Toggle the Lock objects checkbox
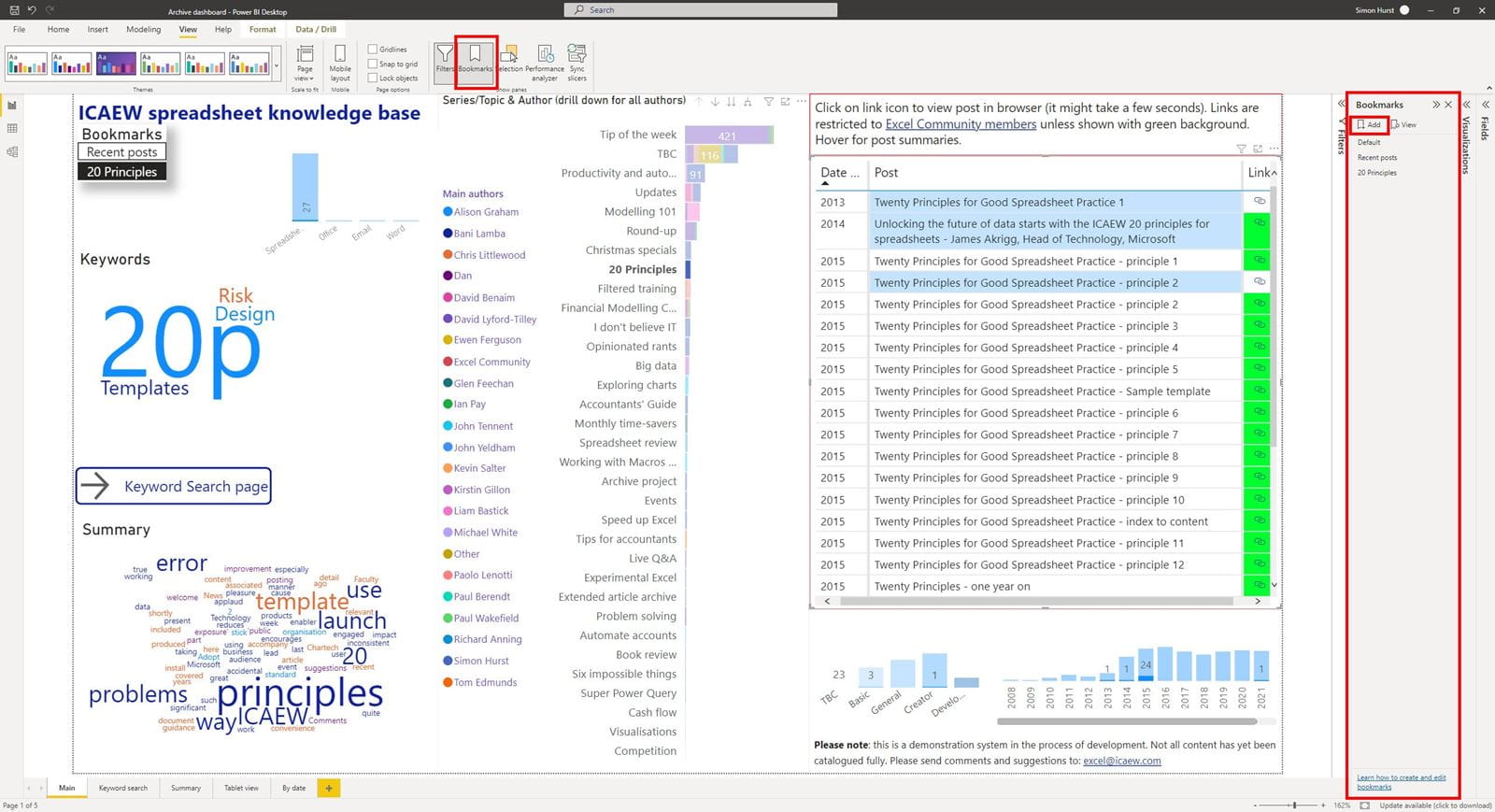 [373, 78]
